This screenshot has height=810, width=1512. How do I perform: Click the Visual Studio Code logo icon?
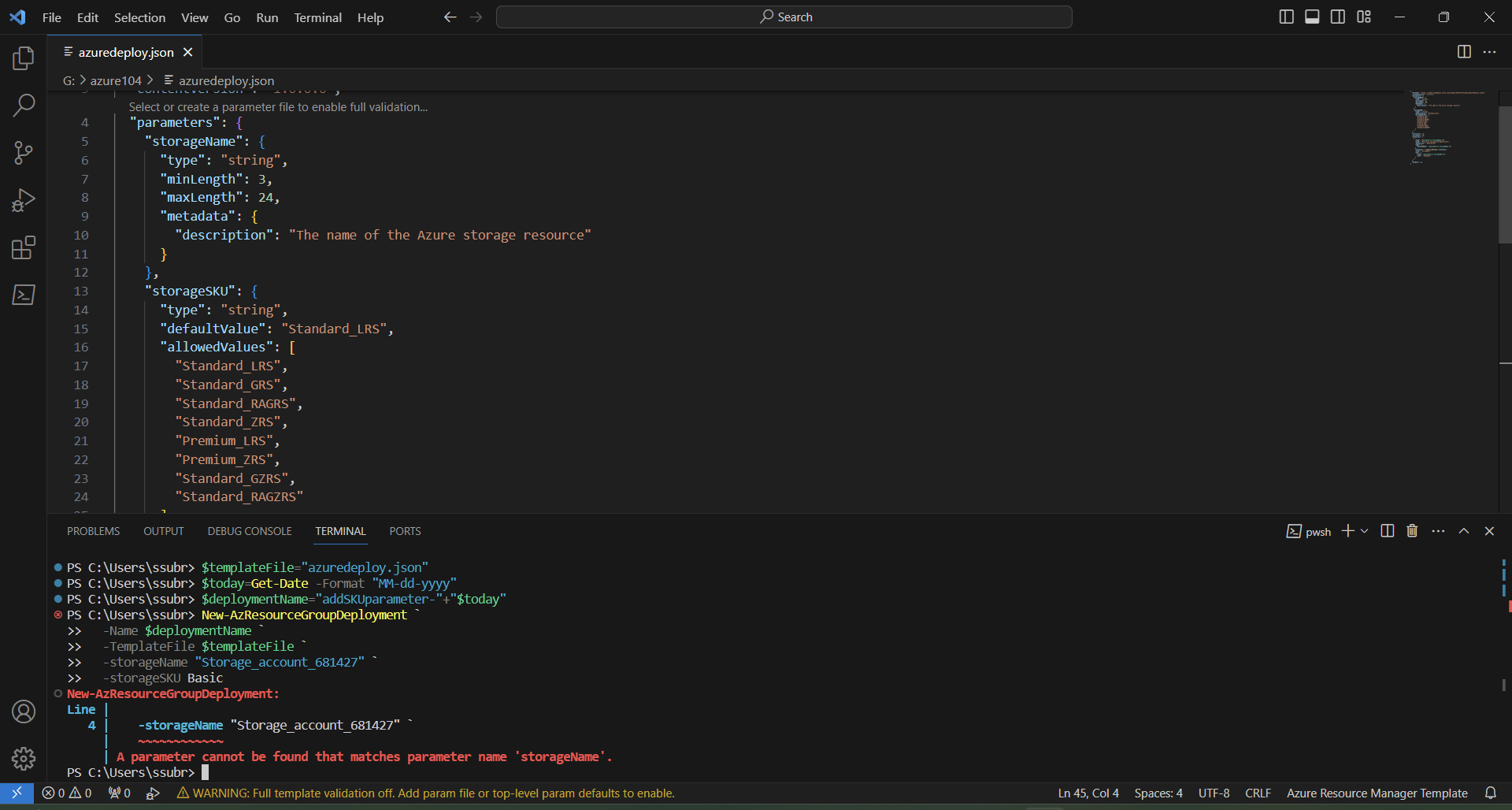(17, 17)
